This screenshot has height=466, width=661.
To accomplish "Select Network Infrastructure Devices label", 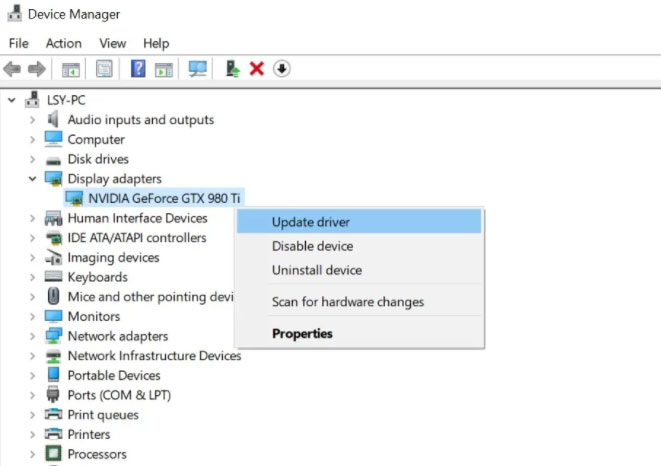I will 154,356.
